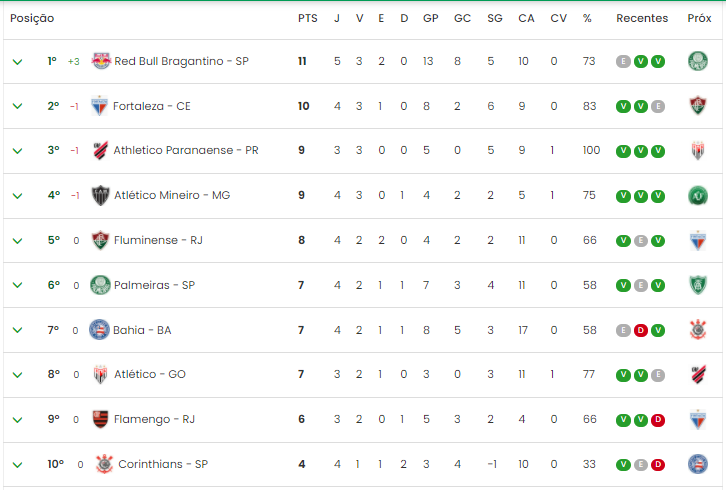This screenshot has width=726, height=490.
Task: Expand the Corinthians row chevron
Action: tap(18, 465)
